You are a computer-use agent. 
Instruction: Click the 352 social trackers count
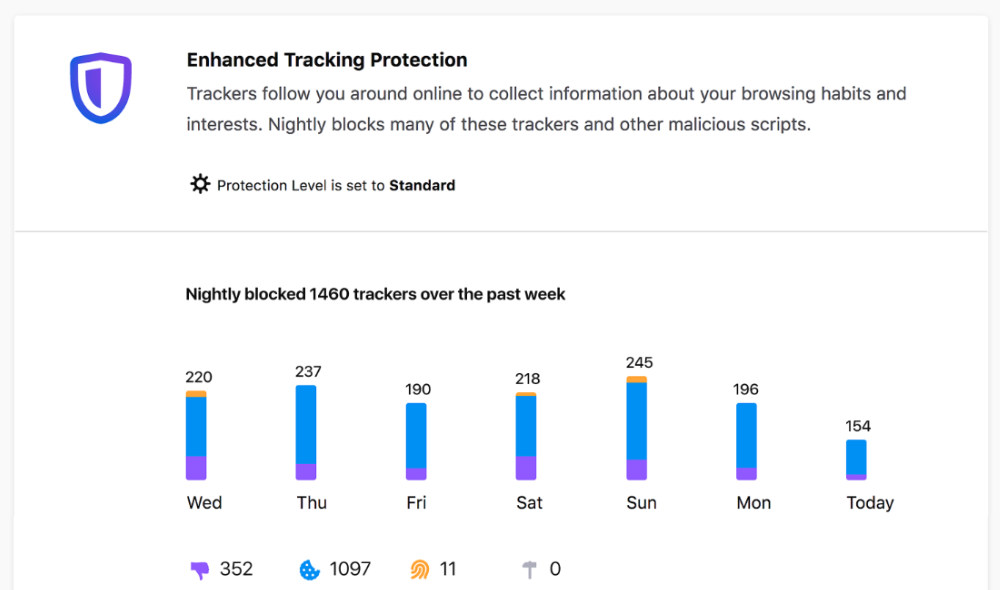click(236, 569)
